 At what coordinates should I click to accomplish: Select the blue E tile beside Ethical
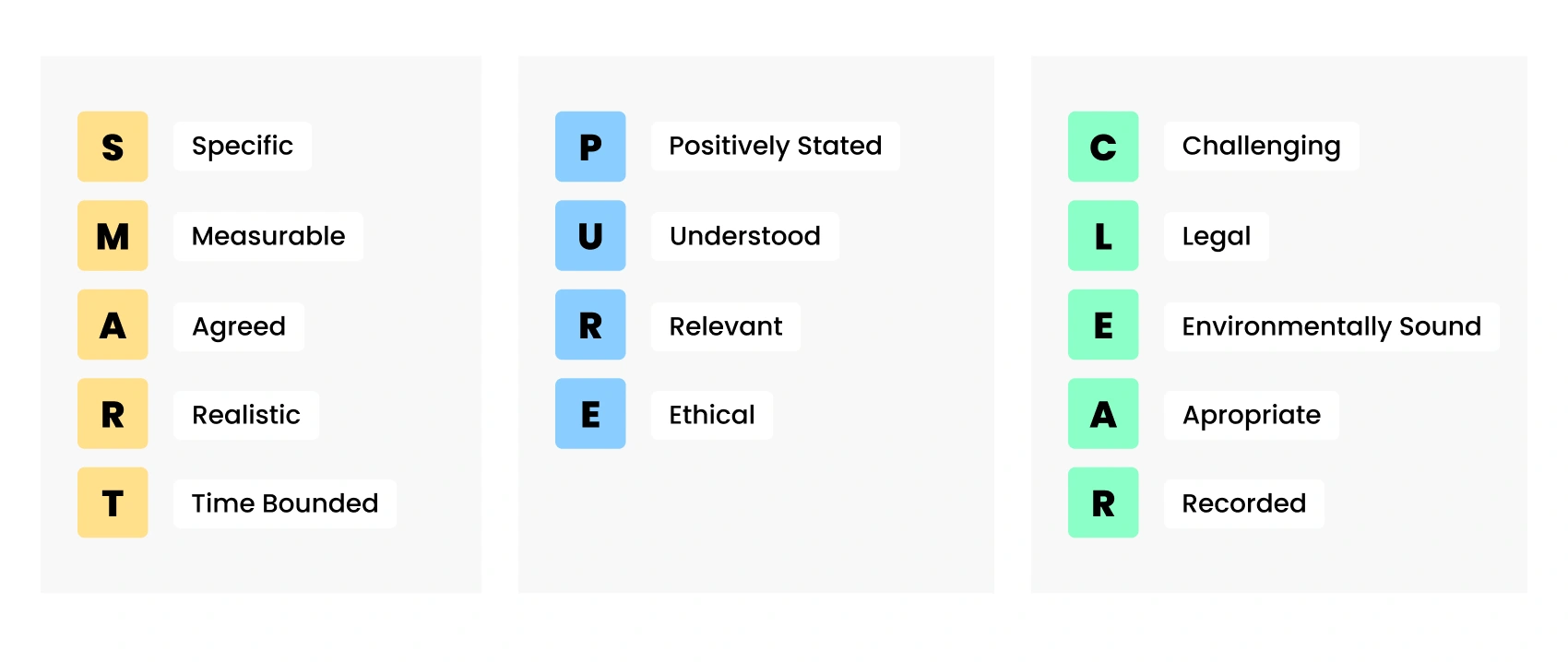pos(590,414)
